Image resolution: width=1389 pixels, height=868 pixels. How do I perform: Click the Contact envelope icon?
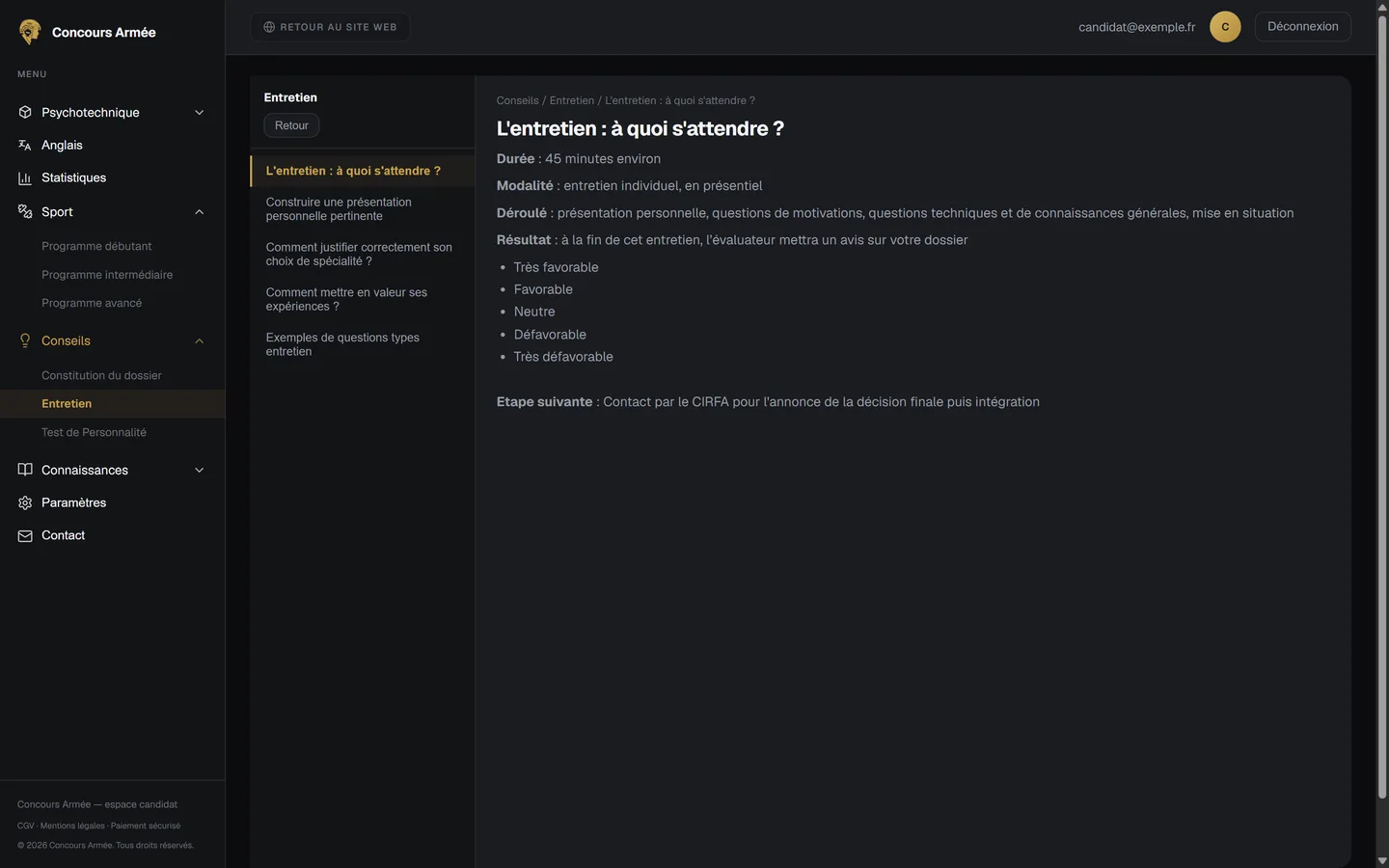coord(25,535)
